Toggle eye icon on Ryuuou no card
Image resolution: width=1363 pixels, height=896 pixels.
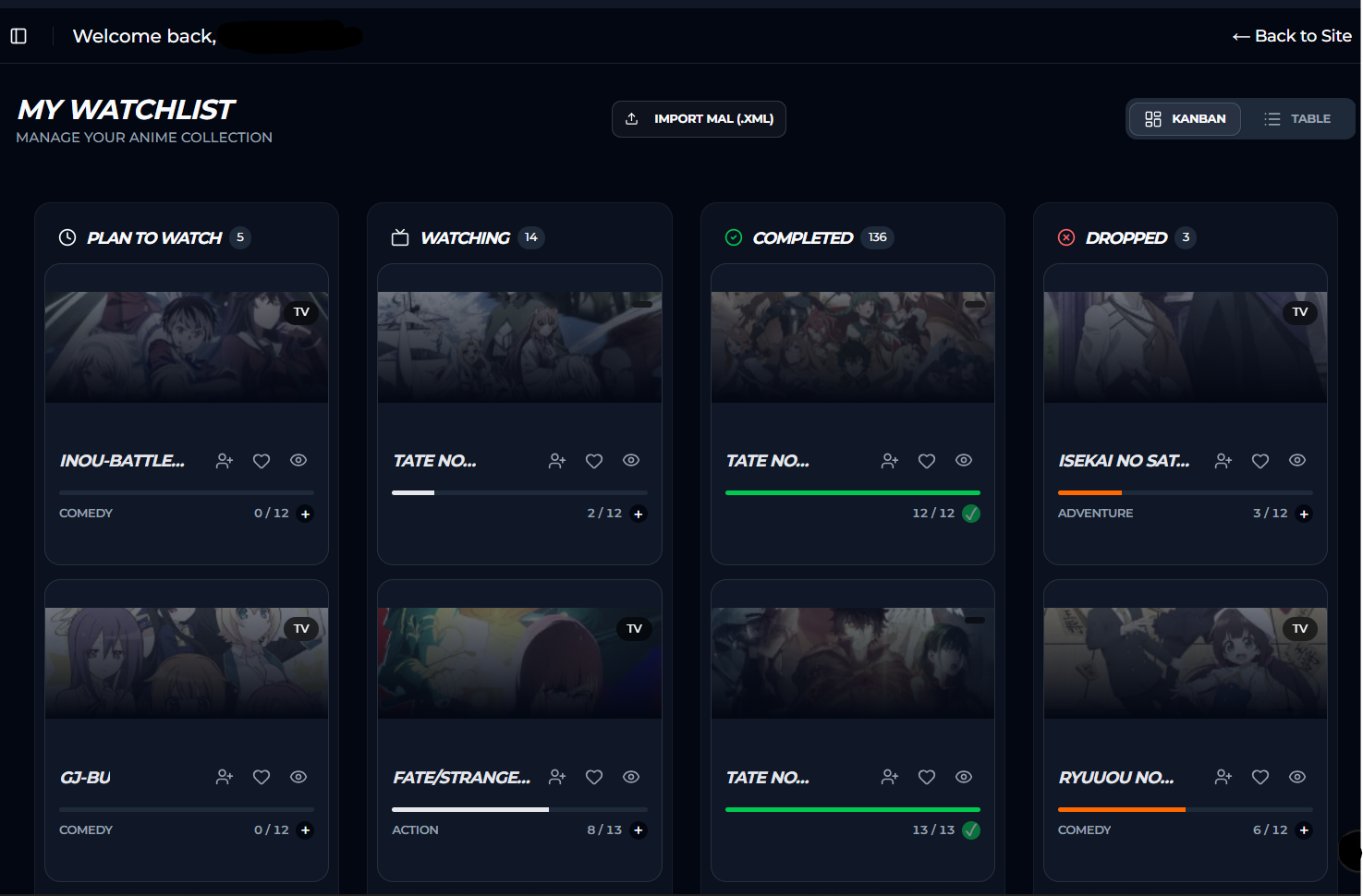(1297, 777)
